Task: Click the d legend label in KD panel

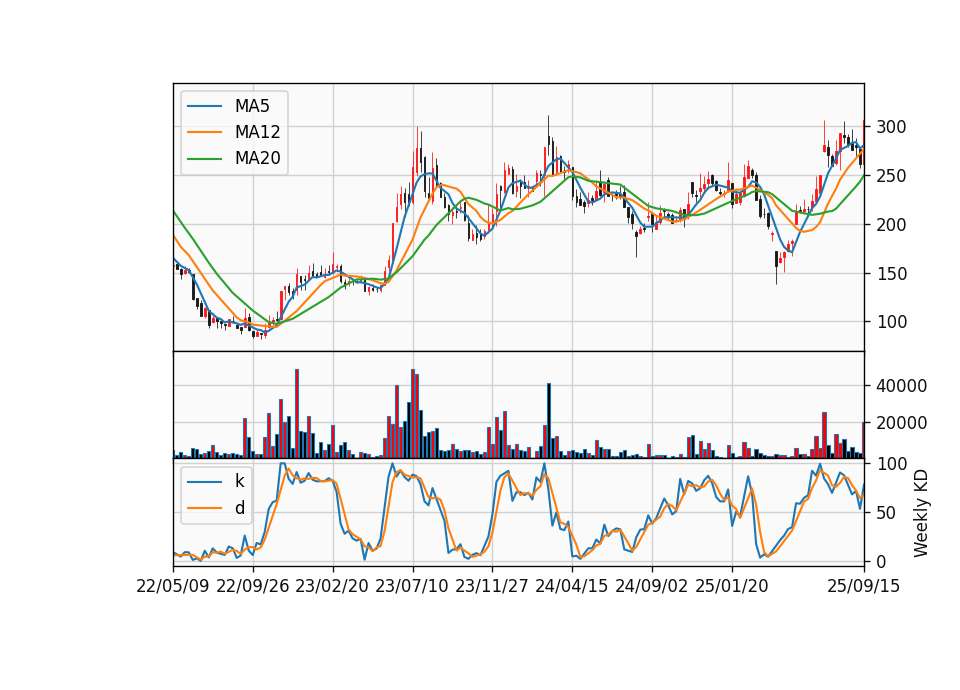Action: pos(240,508)
